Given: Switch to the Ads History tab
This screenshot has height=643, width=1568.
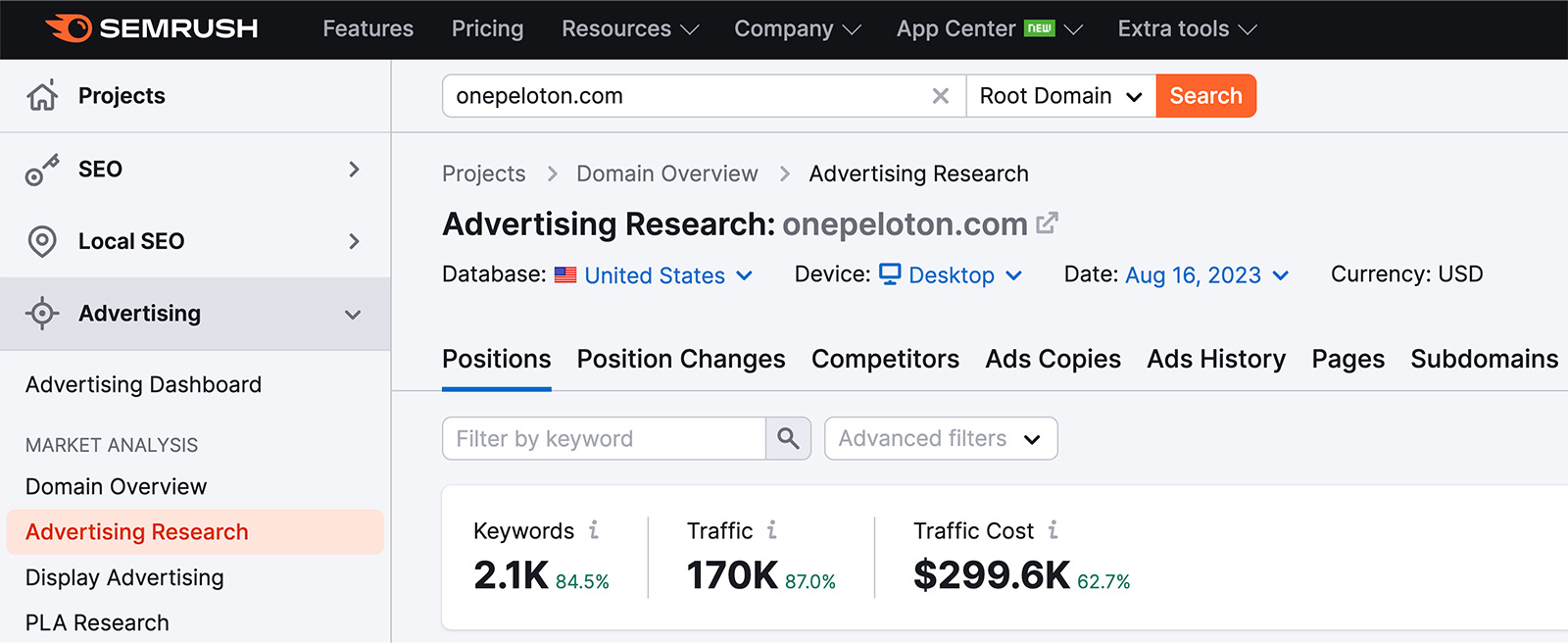Looking at the screenshot, I should (x=1216, y=360).
